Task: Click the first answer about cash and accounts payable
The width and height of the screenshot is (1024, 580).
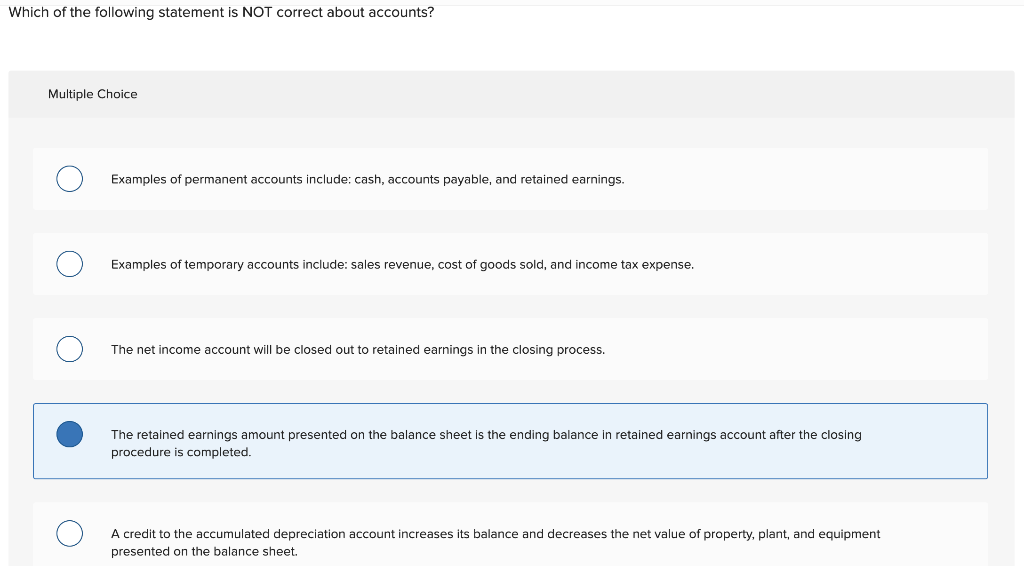Action: click(x=367, y=179)
